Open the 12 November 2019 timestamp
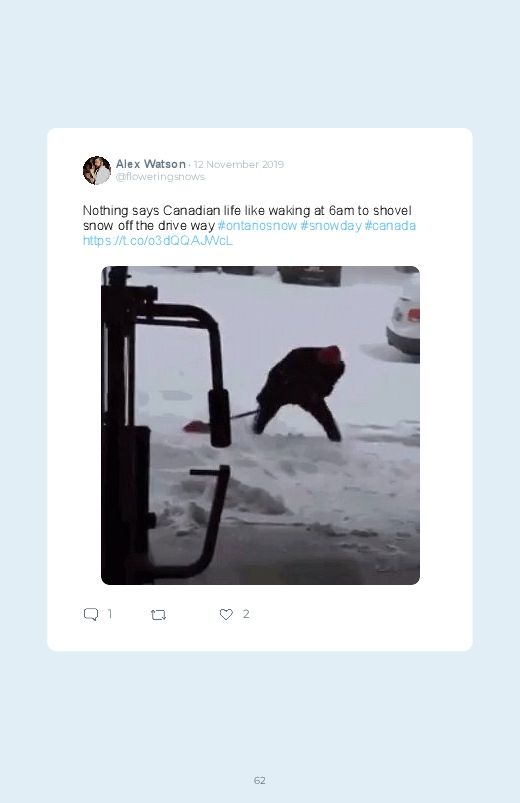This screenshot has height=803, width=520. [x=239, y=164]
